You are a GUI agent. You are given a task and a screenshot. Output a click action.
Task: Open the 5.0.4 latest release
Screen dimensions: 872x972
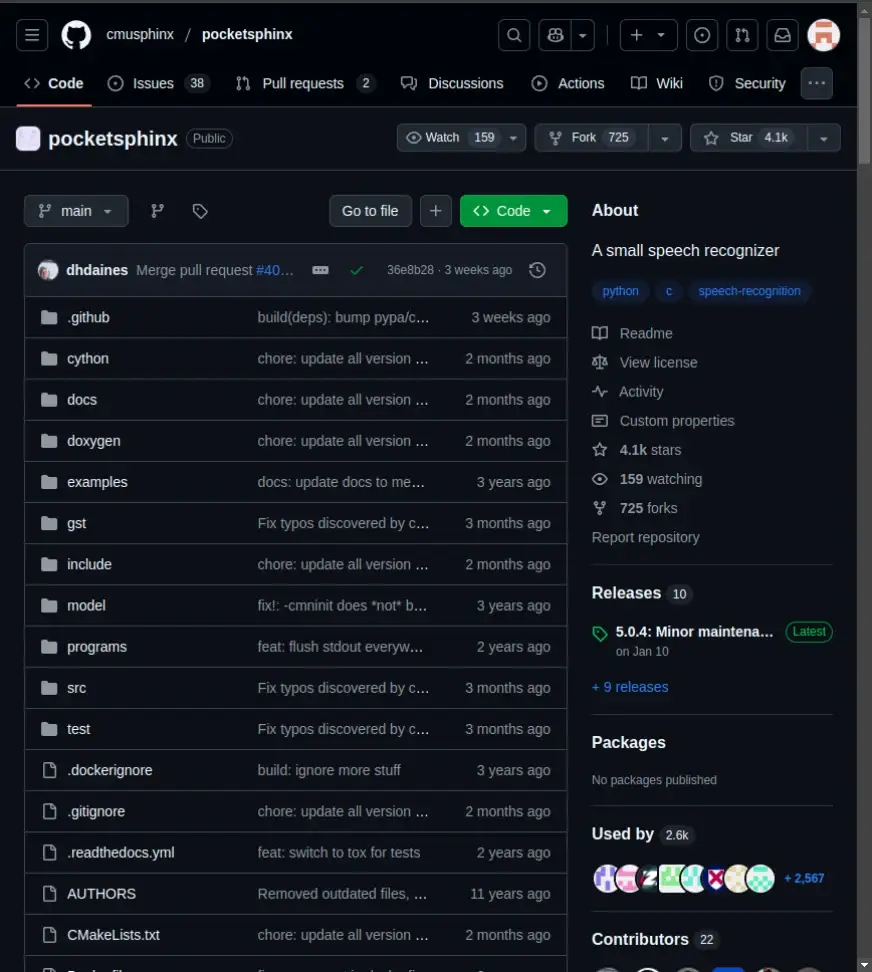[x=694, y=632]
